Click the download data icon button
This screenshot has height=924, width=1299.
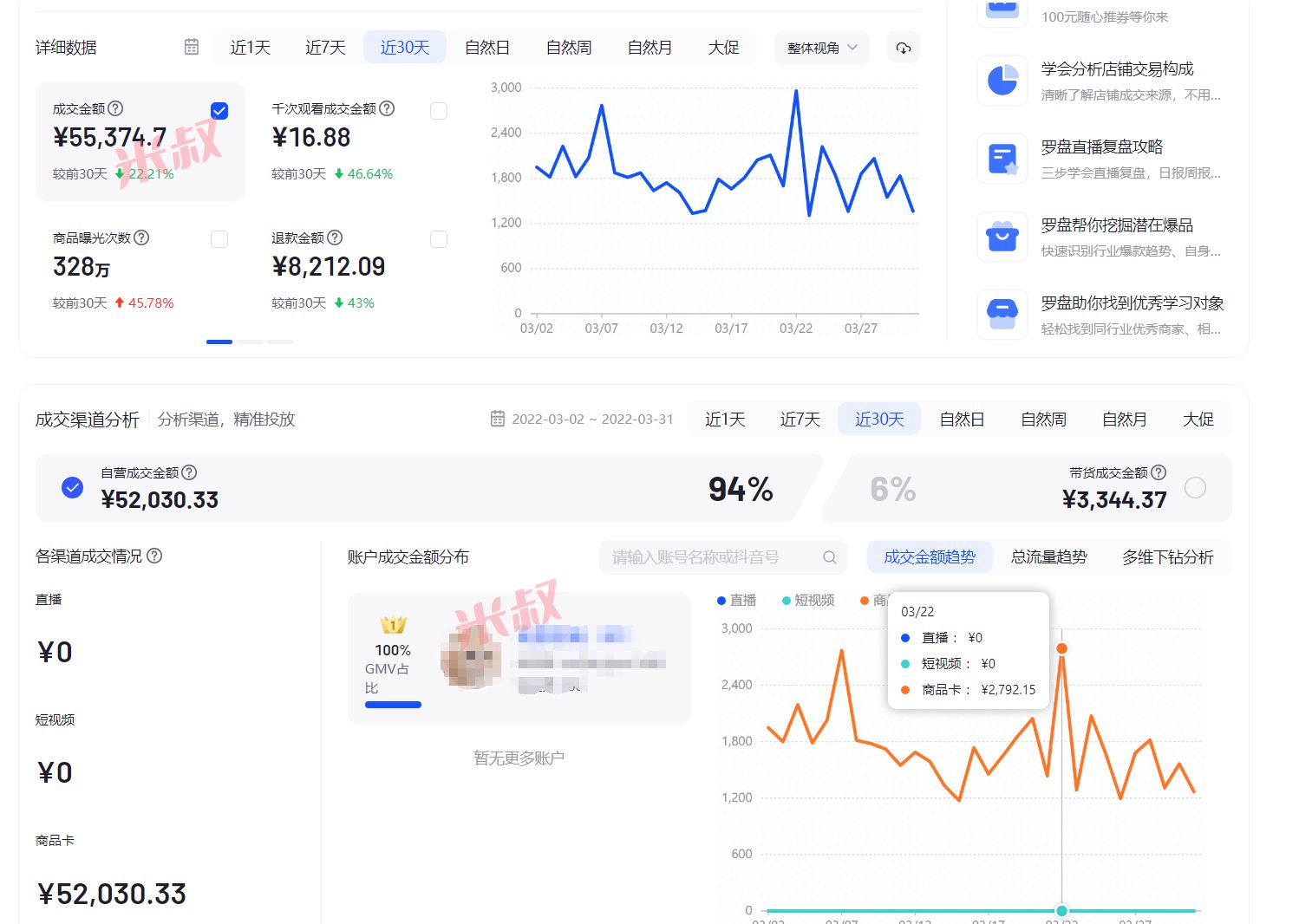click(x=903, y=48)
